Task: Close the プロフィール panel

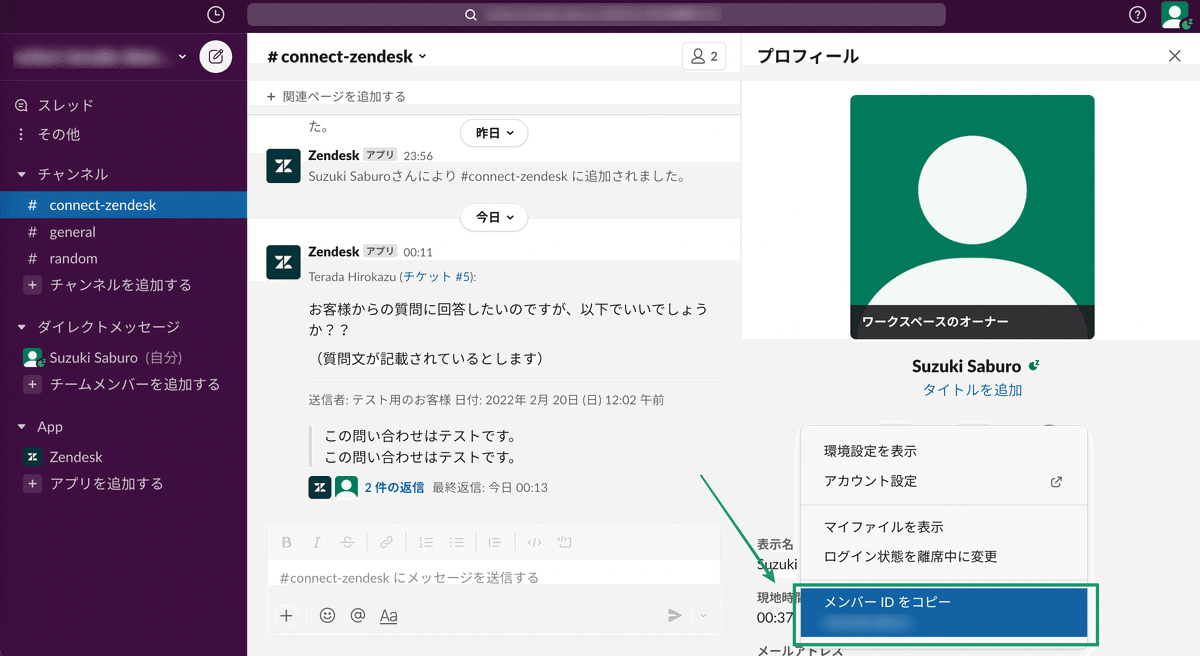Action: click(x=1175, y=56)
